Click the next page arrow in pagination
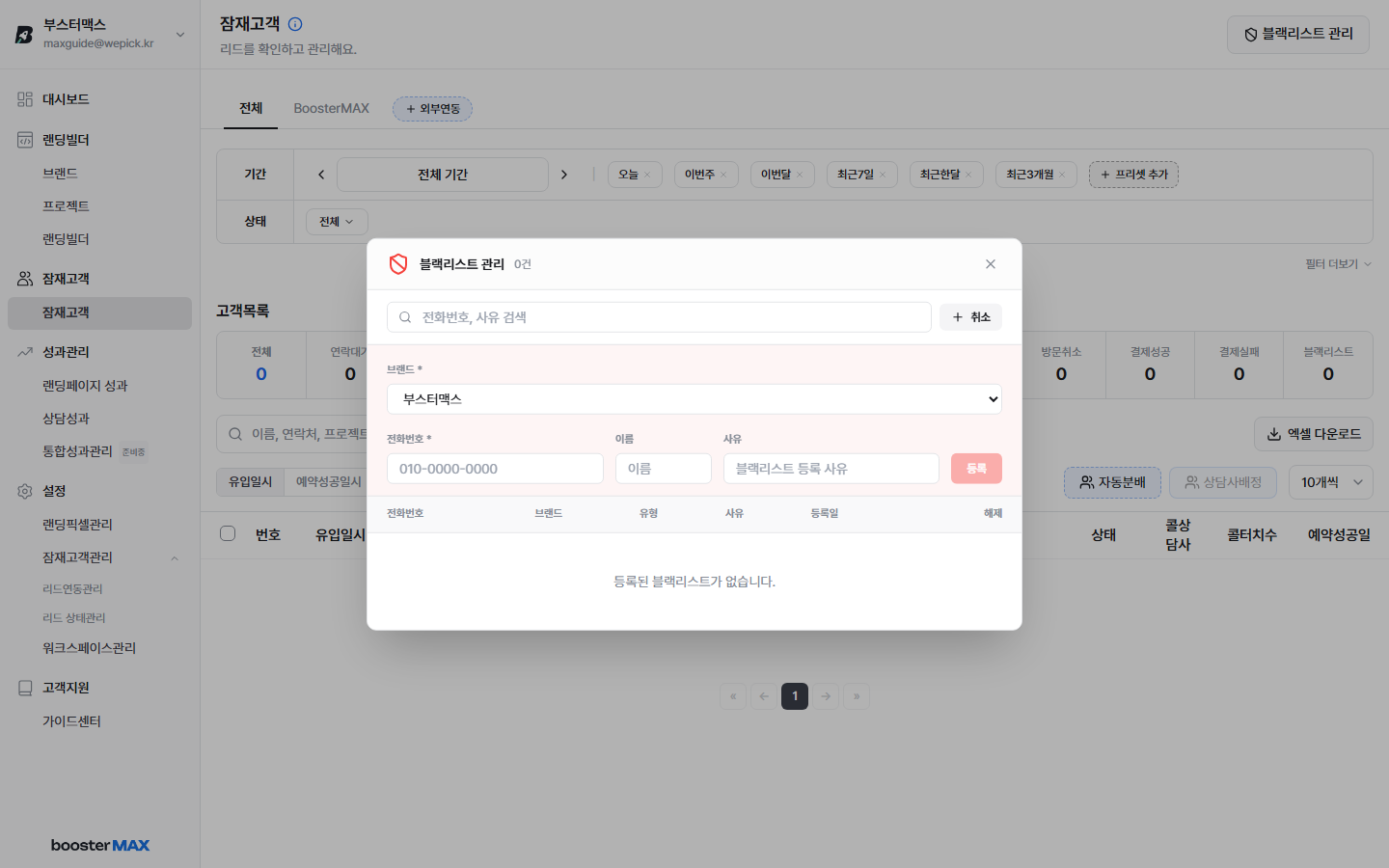Image resolution: width=1389 pixels, height=868 pixels. 826,696
